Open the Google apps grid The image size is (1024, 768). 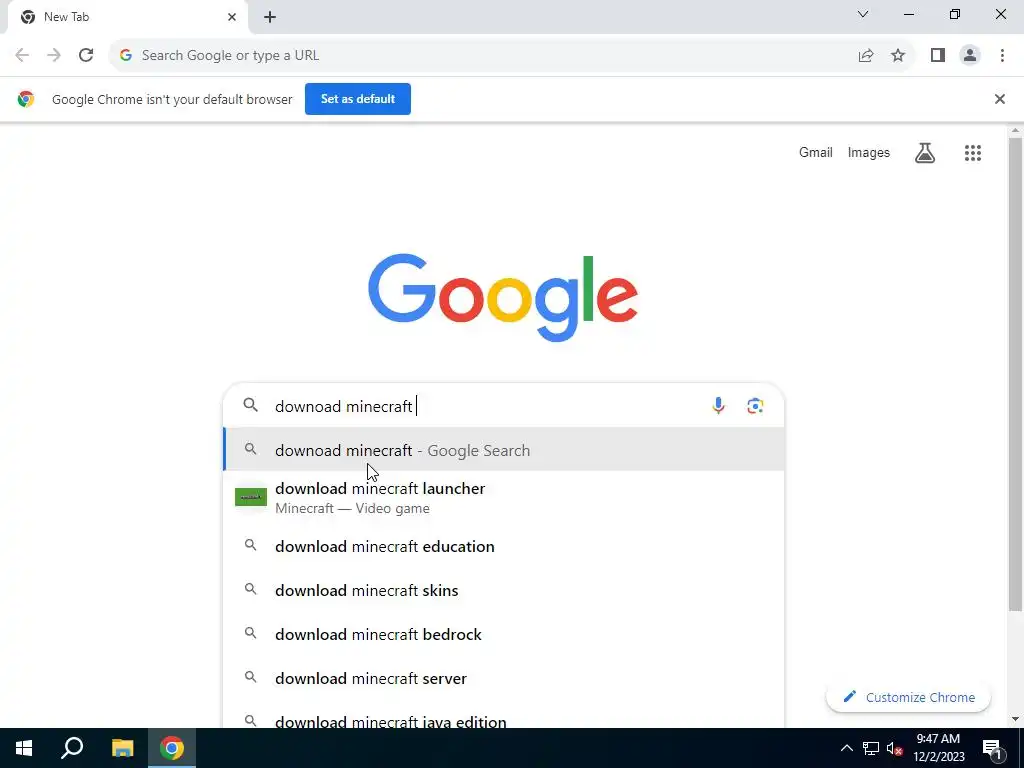click(973, 153)
